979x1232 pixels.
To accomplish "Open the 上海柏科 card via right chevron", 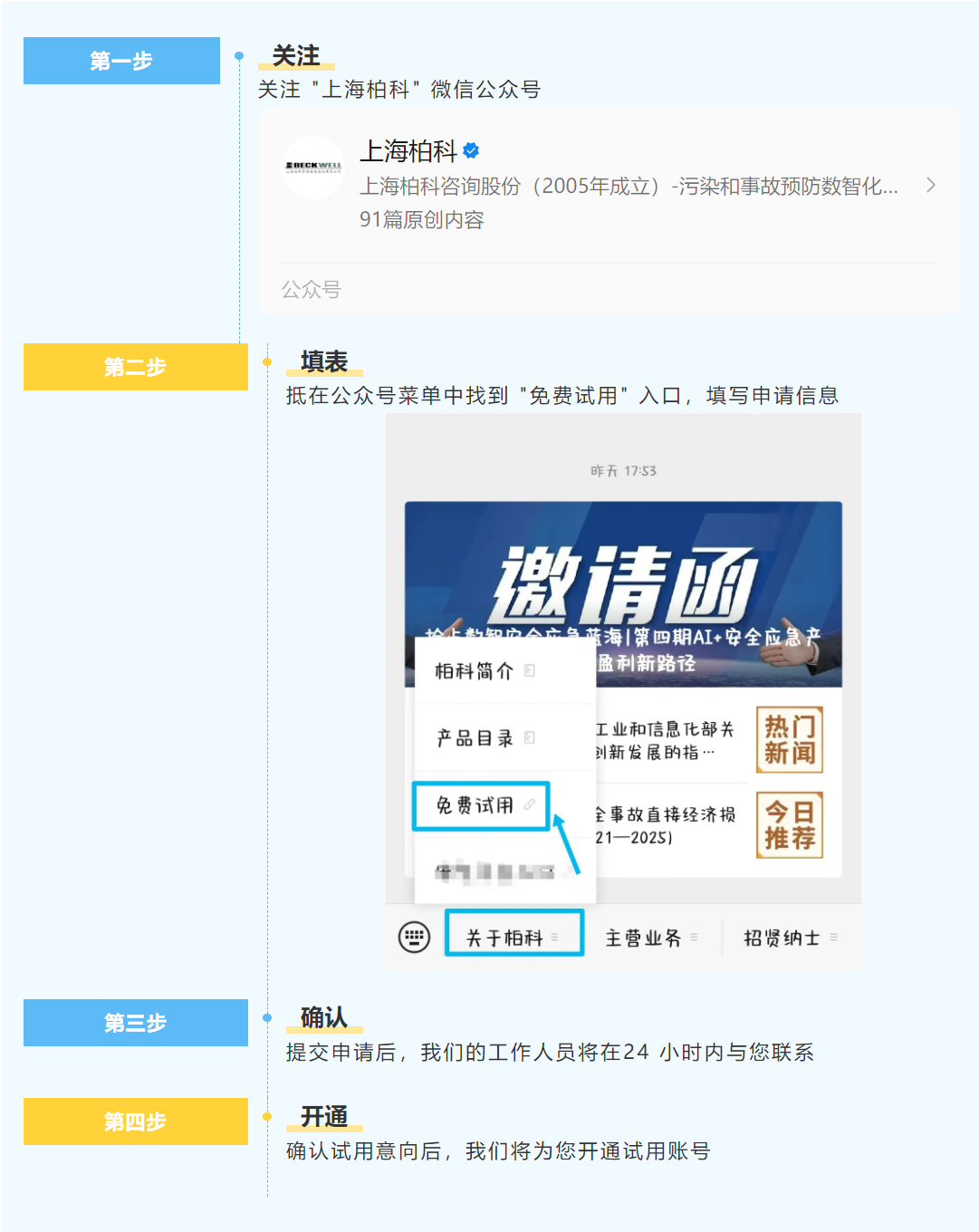I will click(x=931, y=185).
